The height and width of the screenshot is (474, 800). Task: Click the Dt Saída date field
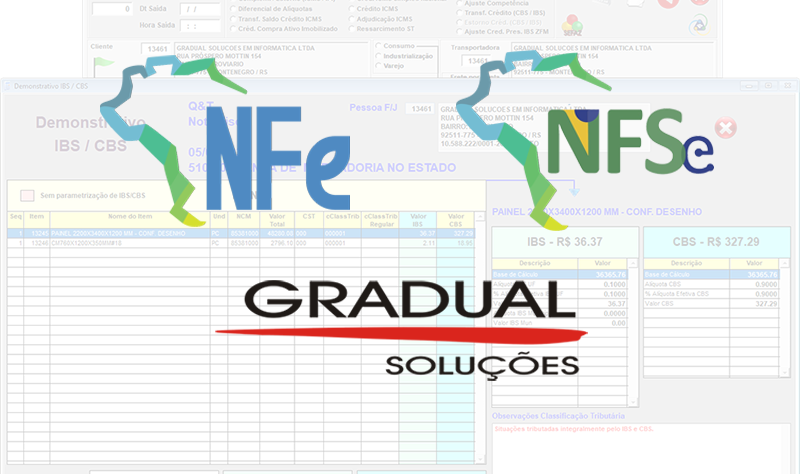click(200, 9)
